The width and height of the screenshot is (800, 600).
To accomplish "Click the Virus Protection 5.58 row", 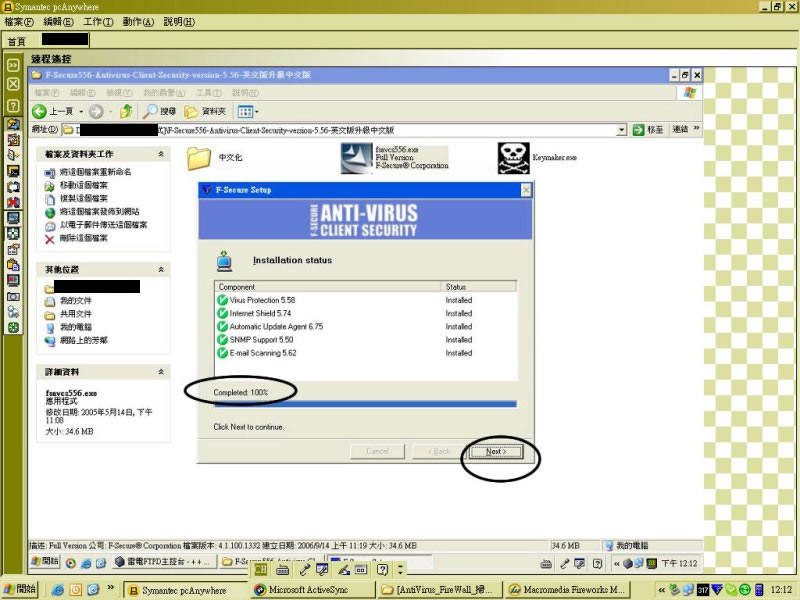I will [365, 300].
